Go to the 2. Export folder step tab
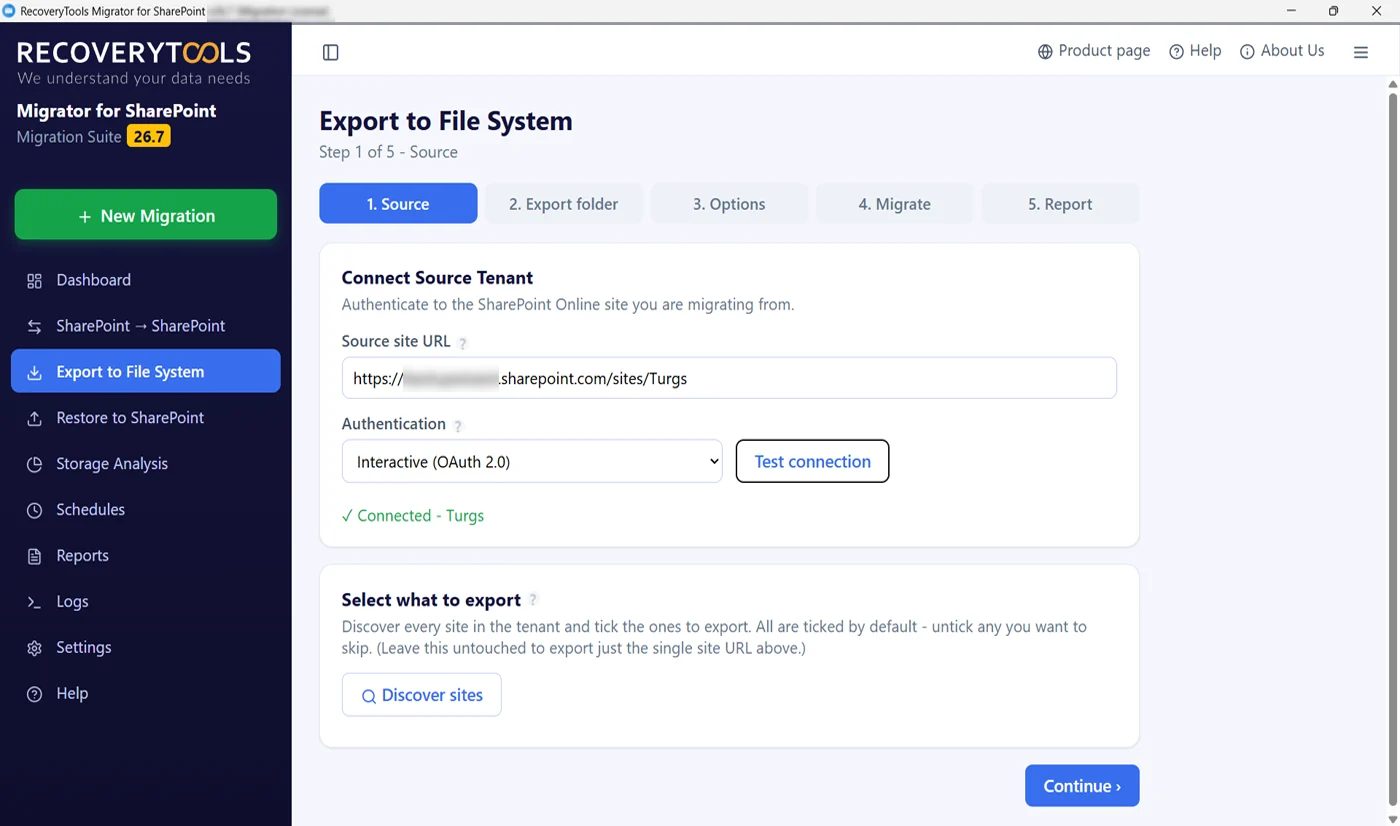Image resolution: width=1400 pixels, height=826 pixels. (563, 204)
